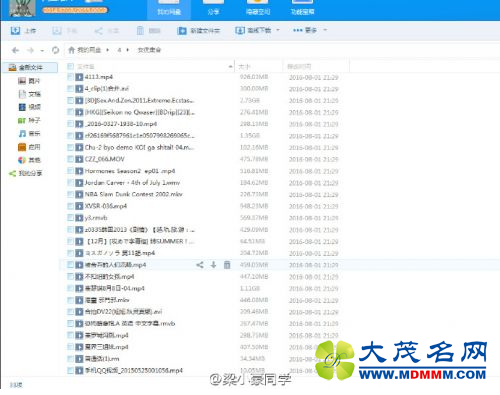The height and width of the screenshot is (395, 500).
Task: Select the file Chu-2 byo demo KOI ga shitai
Action: click(x=139, y=147)
